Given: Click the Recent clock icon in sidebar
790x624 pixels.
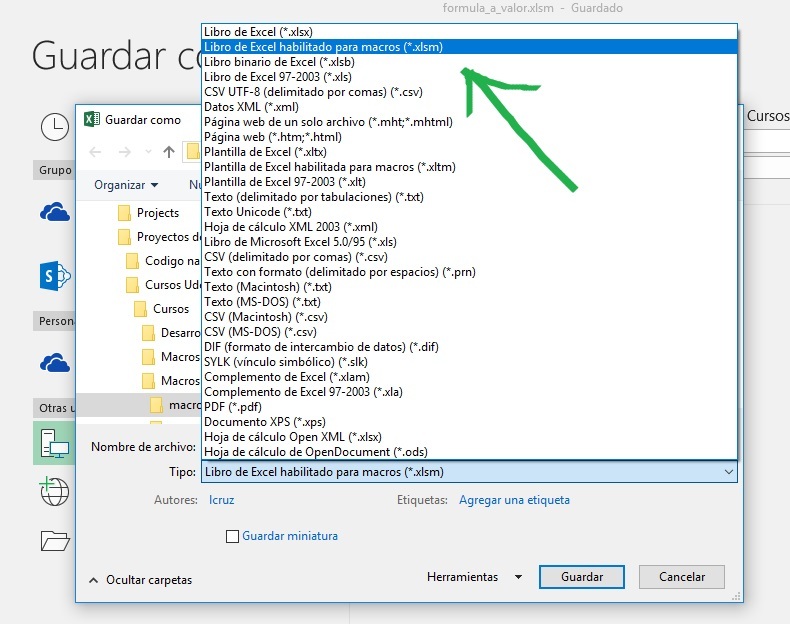Looking at the screenshot, I should click(55, 127).
